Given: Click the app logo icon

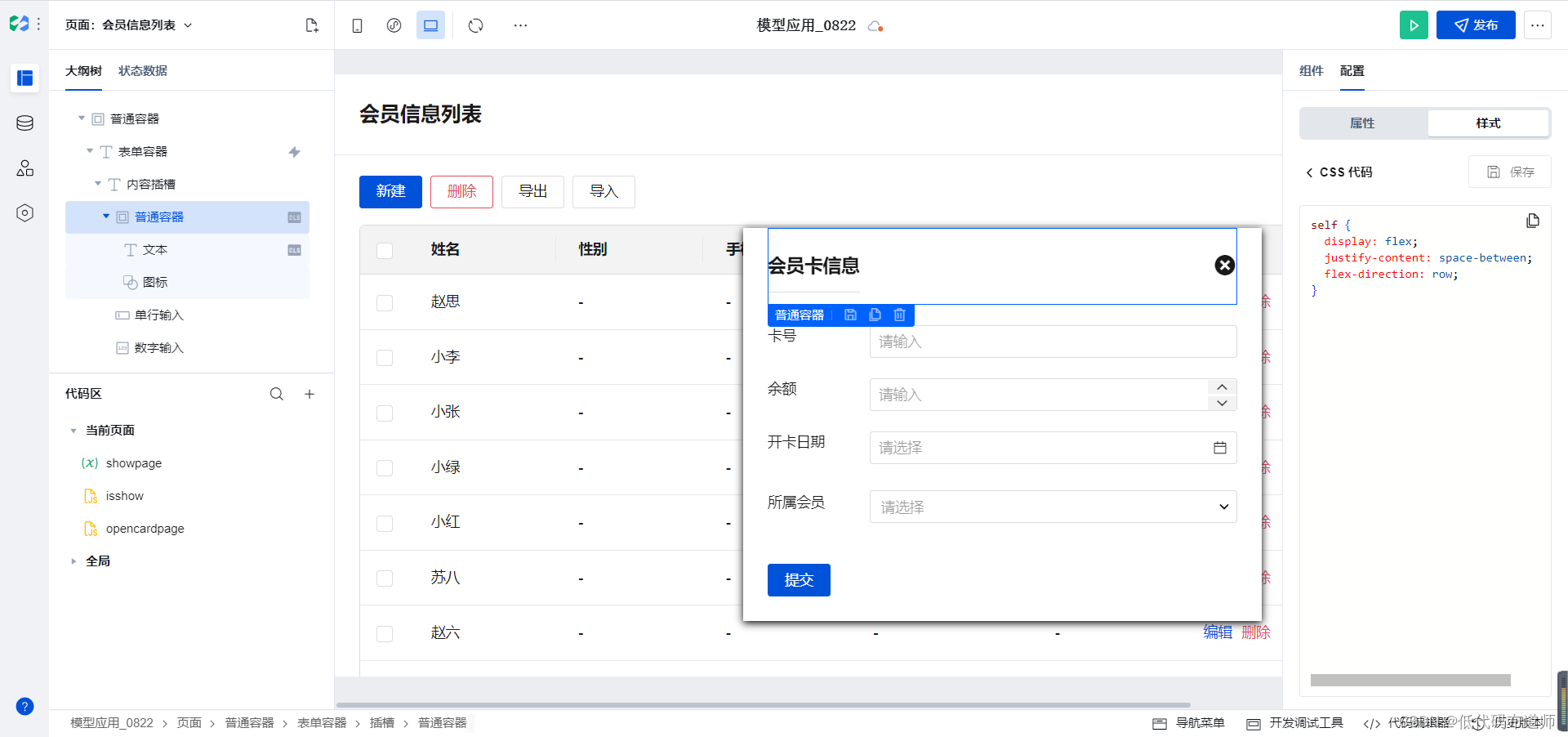Looking at the screenshot, I should pos(19,24).
